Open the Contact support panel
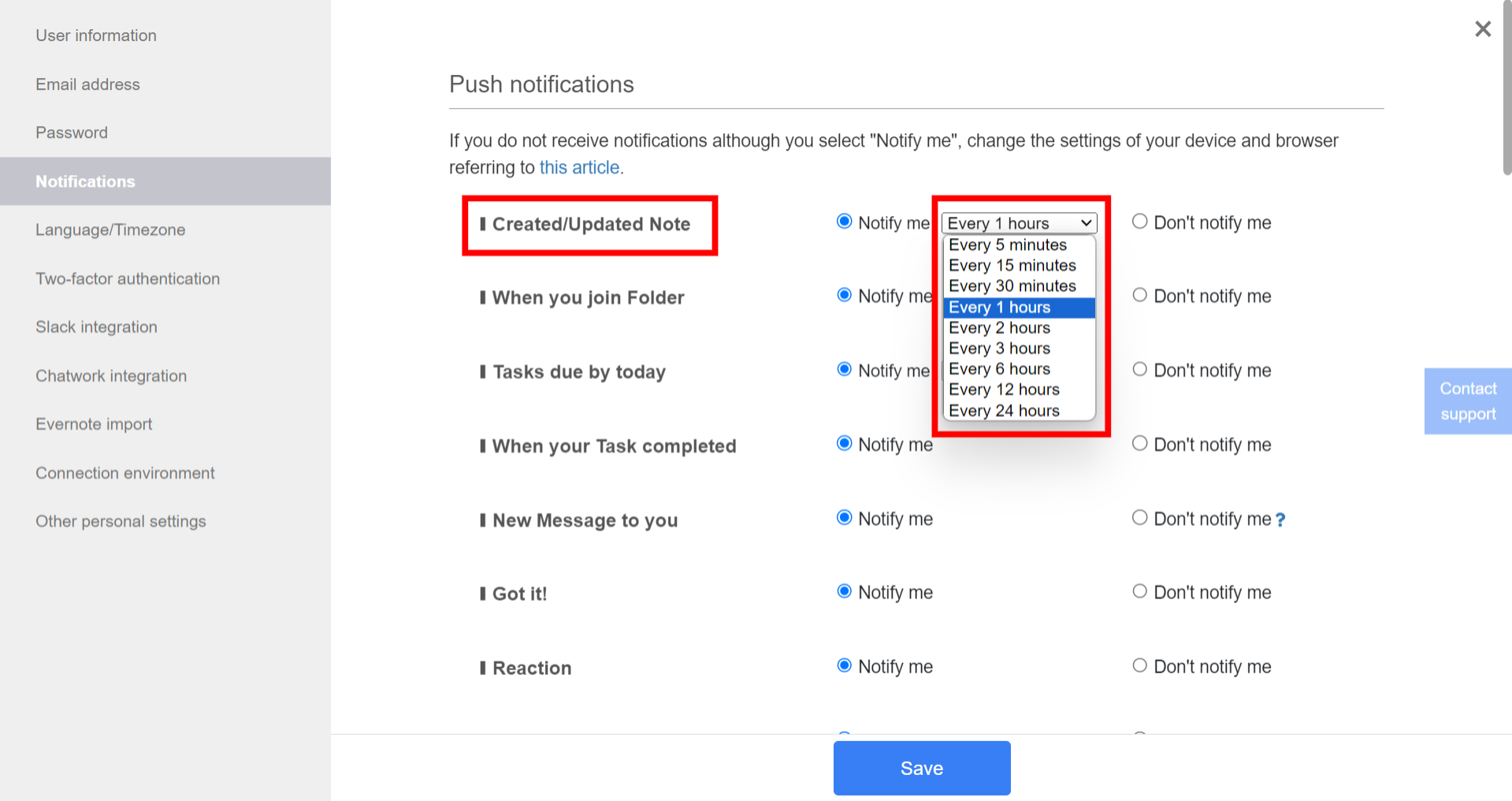 coord(1467,400)
